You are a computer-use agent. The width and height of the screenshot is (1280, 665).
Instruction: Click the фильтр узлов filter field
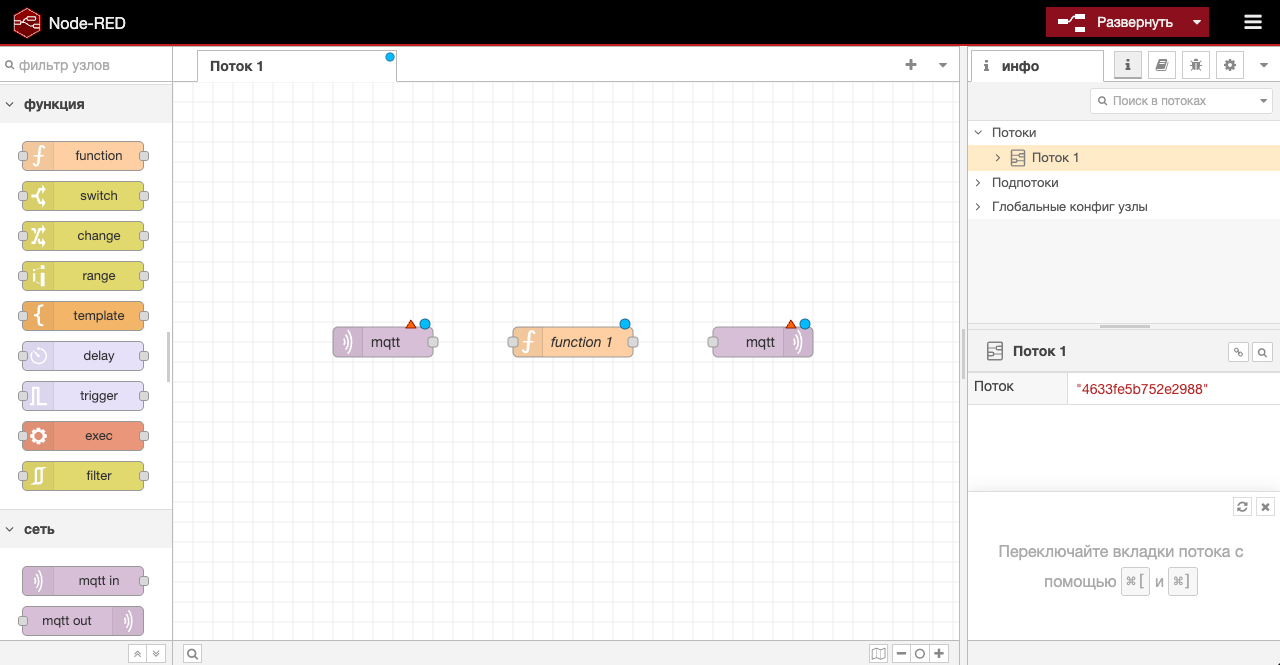[x=90, y=65]
